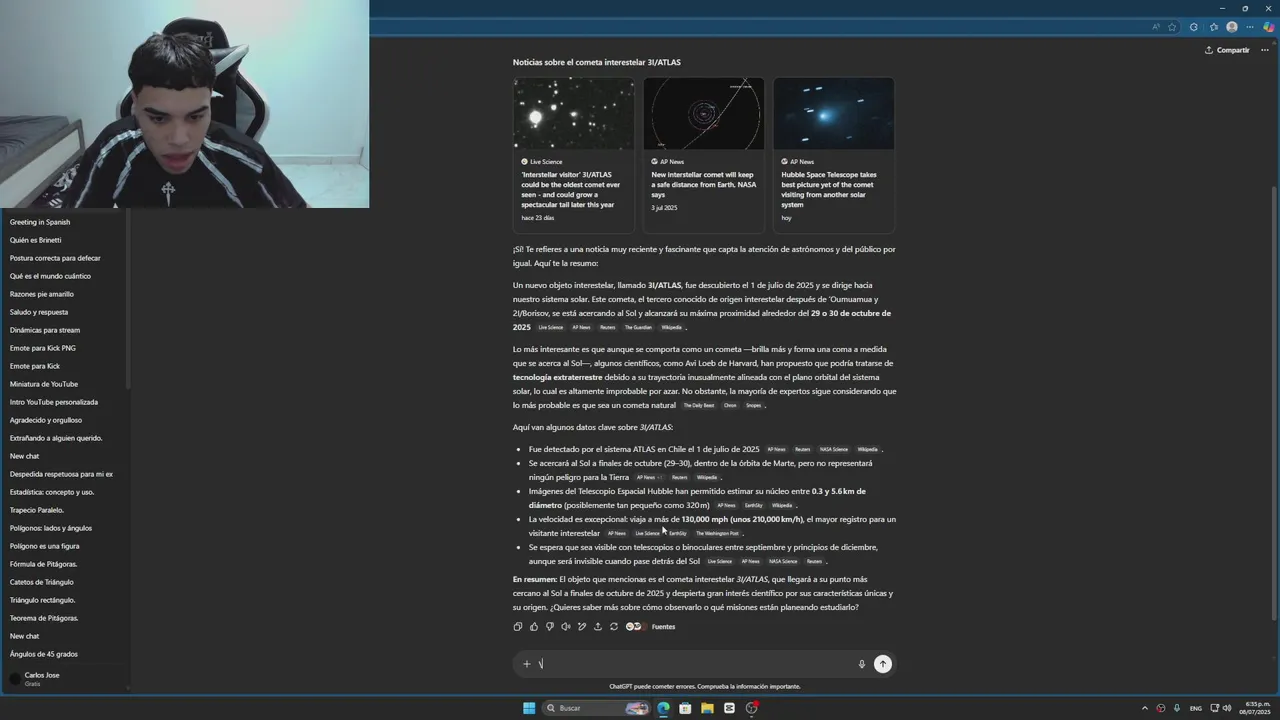1280x720 pixels.
Task: Open CapCut app from taskbar
Action: tap(729, 708)
